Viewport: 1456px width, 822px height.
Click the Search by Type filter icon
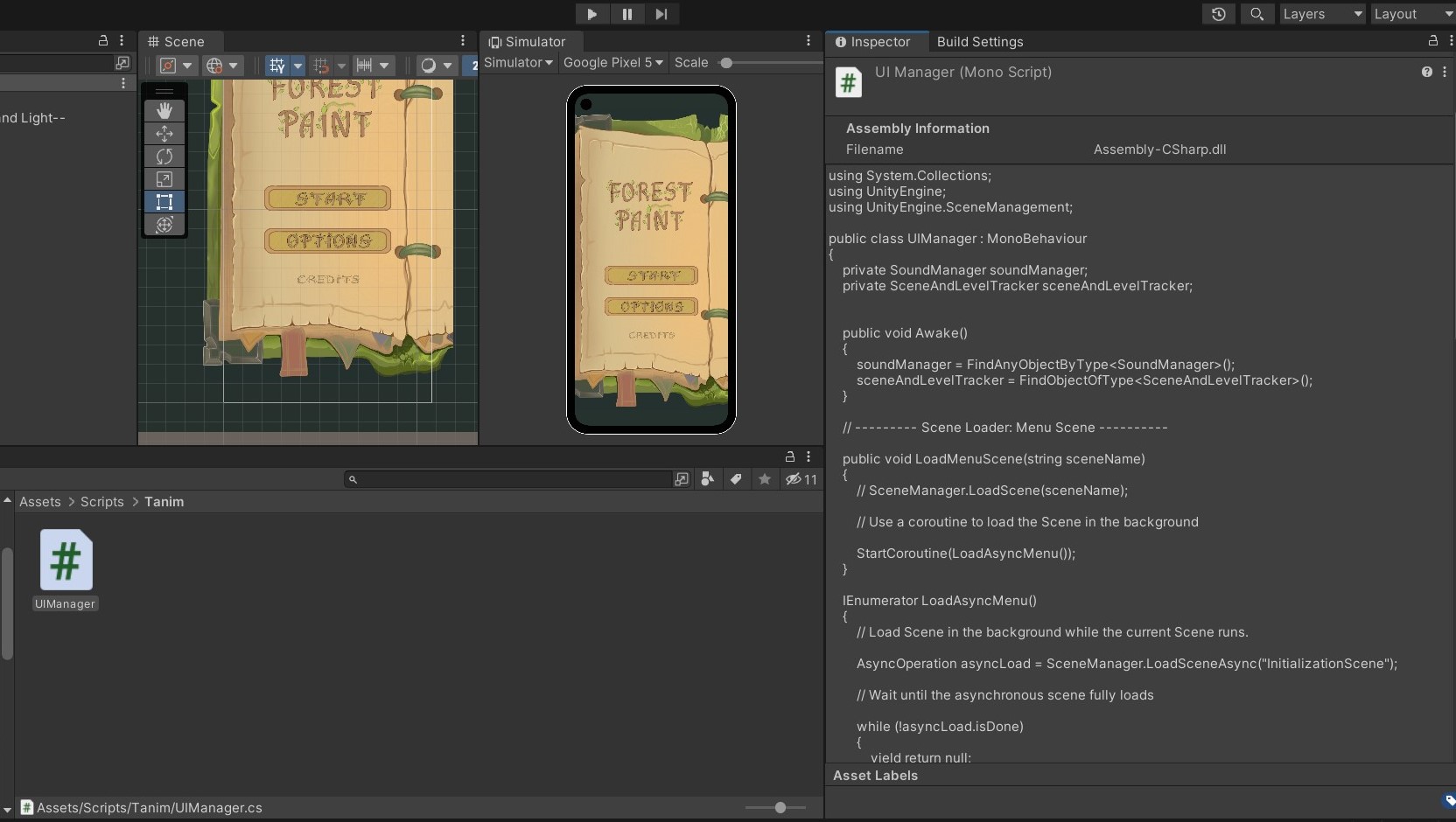click(x=708, y=479)
